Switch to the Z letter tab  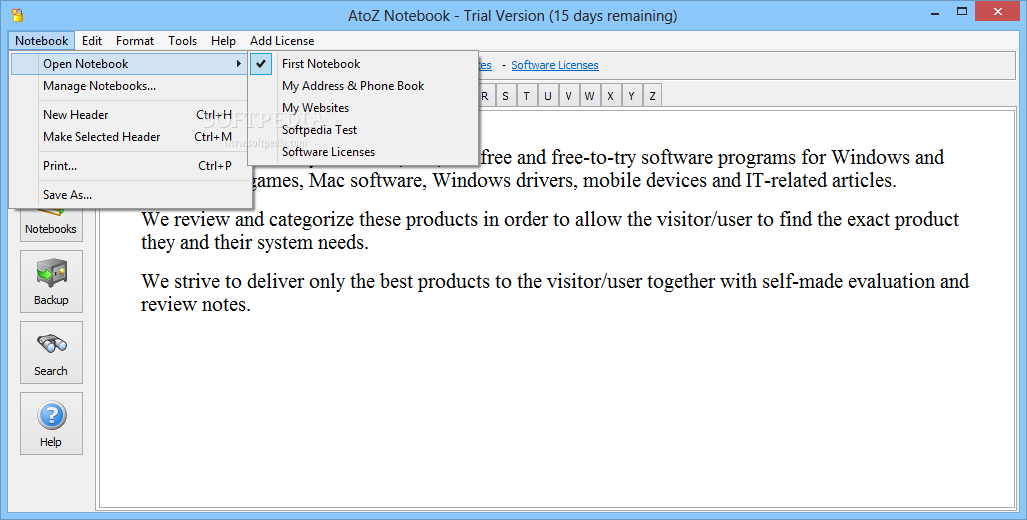coord(652,96)
